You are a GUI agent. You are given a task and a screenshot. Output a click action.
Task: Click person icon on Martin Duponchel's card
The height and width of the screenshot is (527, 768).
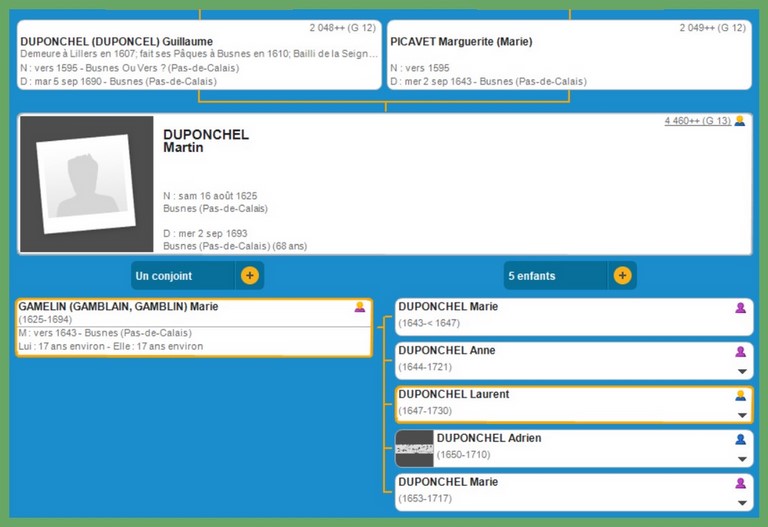pyautogui.click(x=740, y=121)
